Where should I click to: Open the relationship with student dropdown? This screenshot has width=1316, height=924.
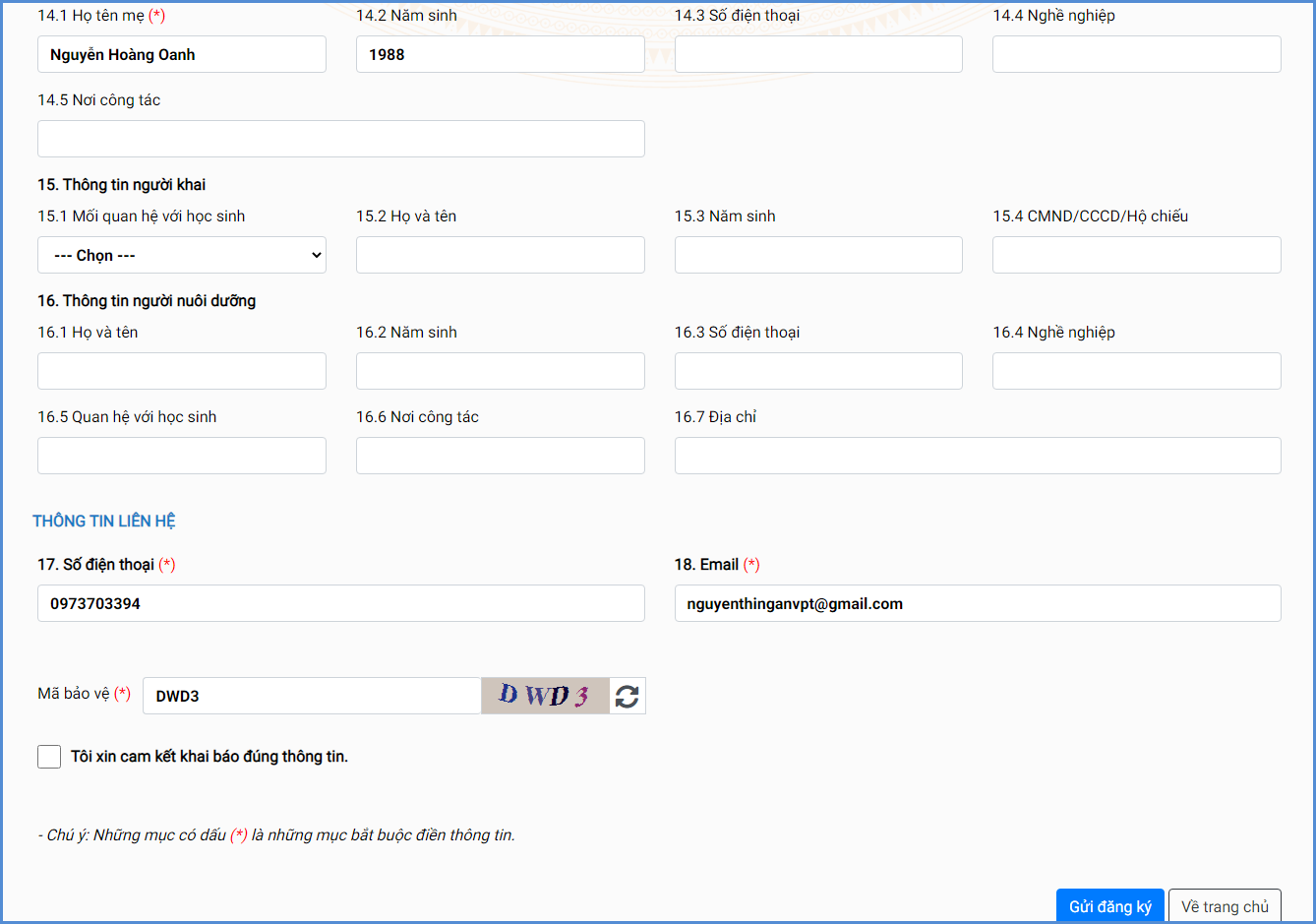point(182,255)
